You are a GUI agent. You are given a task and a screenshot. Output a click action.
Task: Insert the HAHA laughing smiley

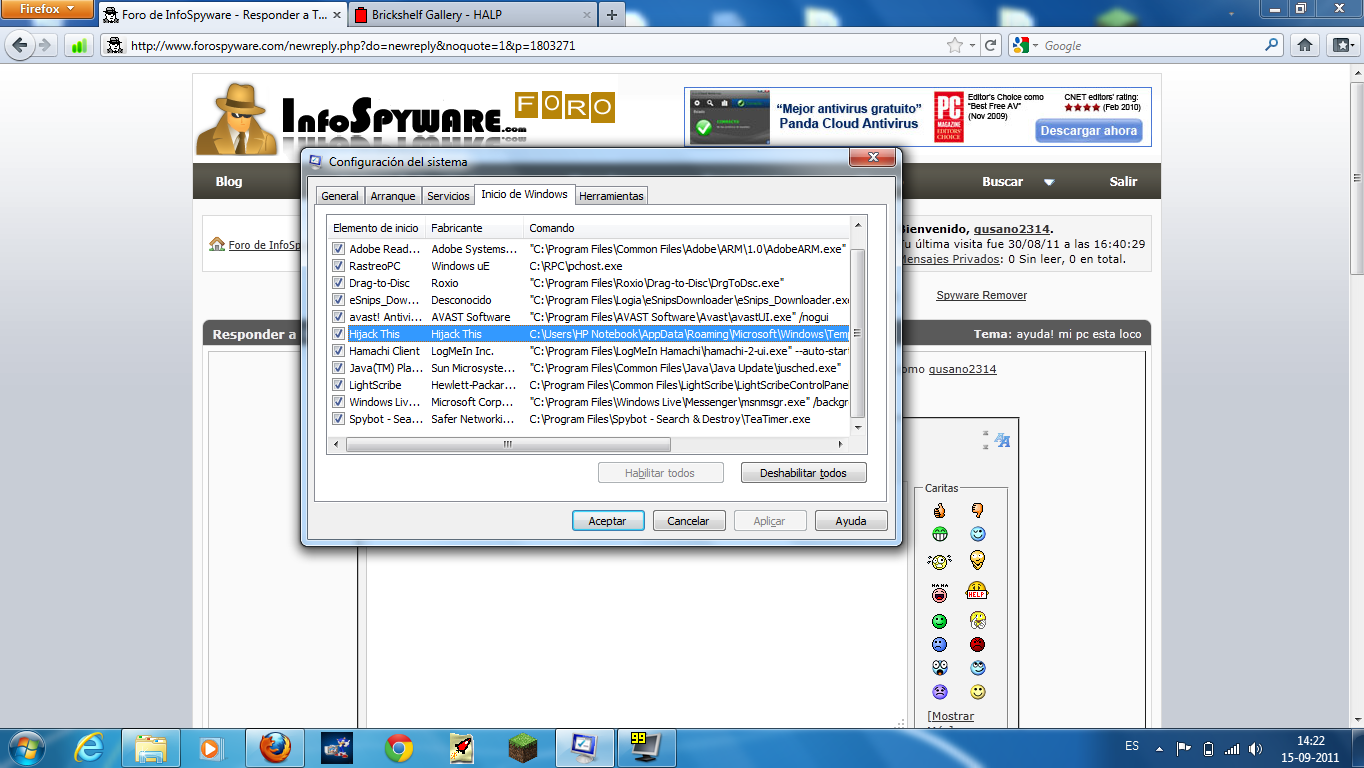(940, 592)
